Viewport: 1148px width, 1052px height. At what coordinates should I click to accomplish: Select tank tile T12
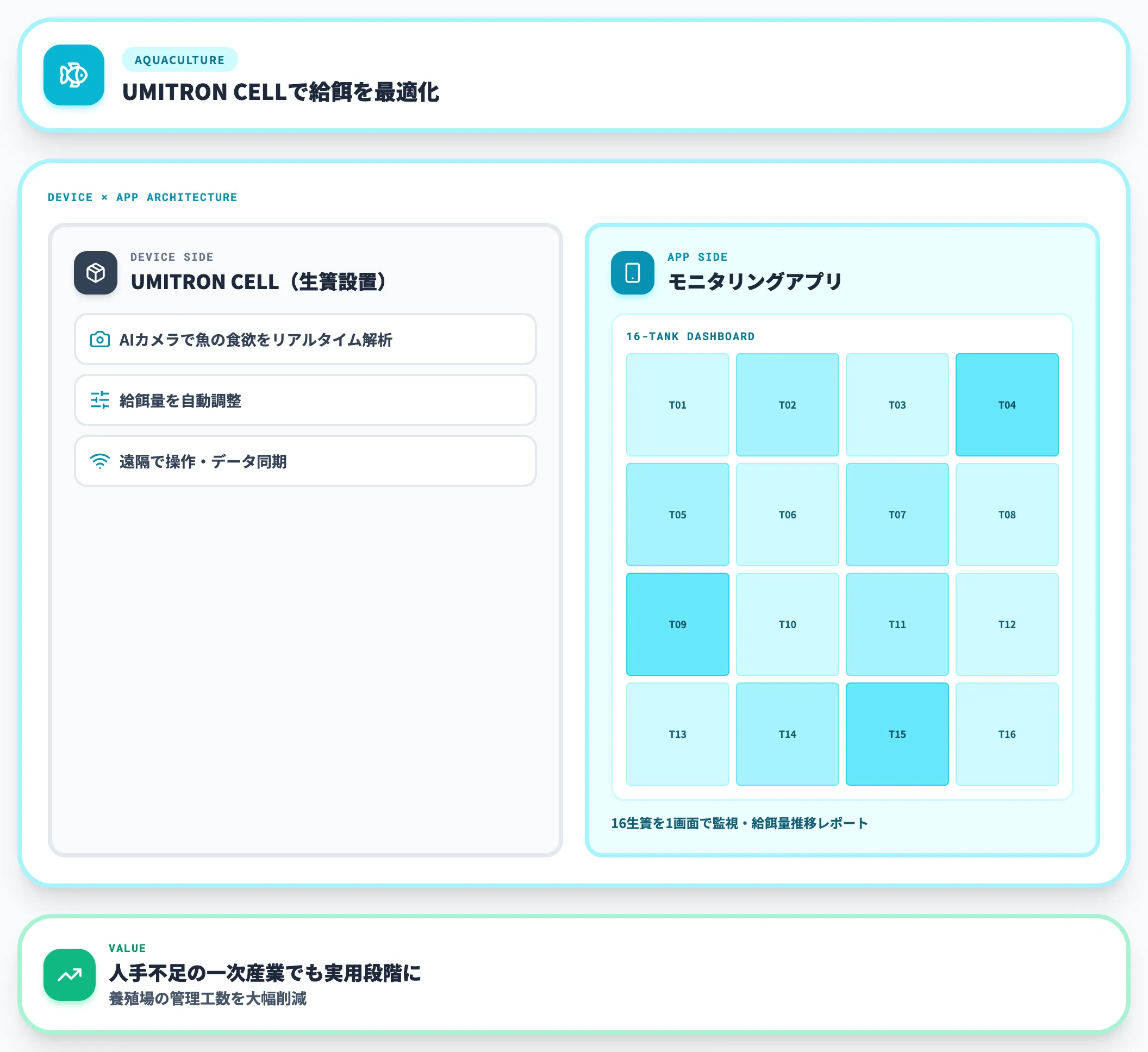click(x=1007, y=624)
